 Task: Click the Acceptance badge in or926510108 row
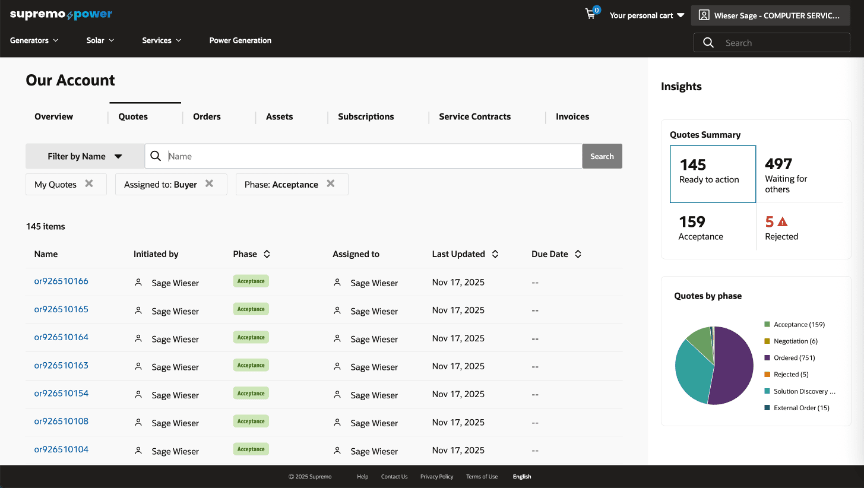(x=251, y=421)
